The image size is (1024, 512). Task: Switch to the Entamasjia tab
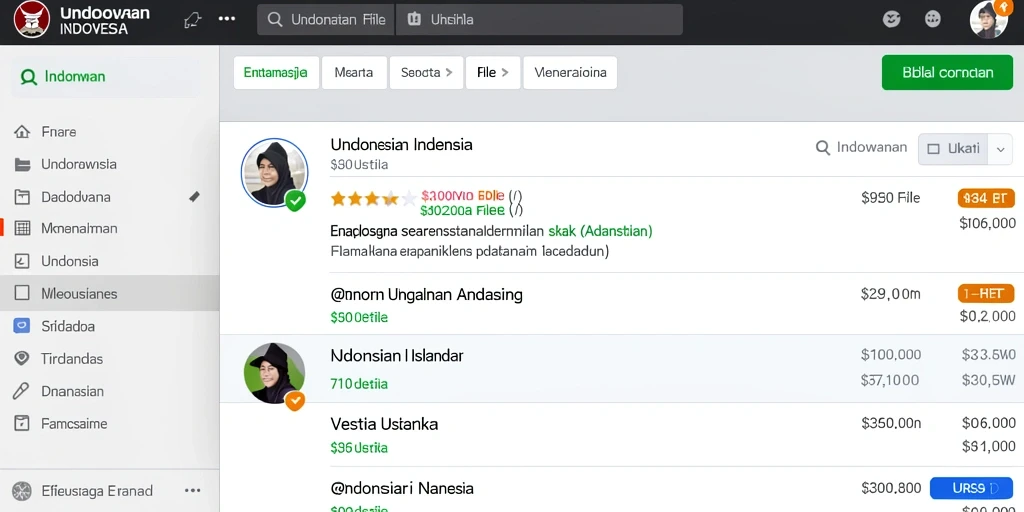pyautogui.click(x=276, y=72)
